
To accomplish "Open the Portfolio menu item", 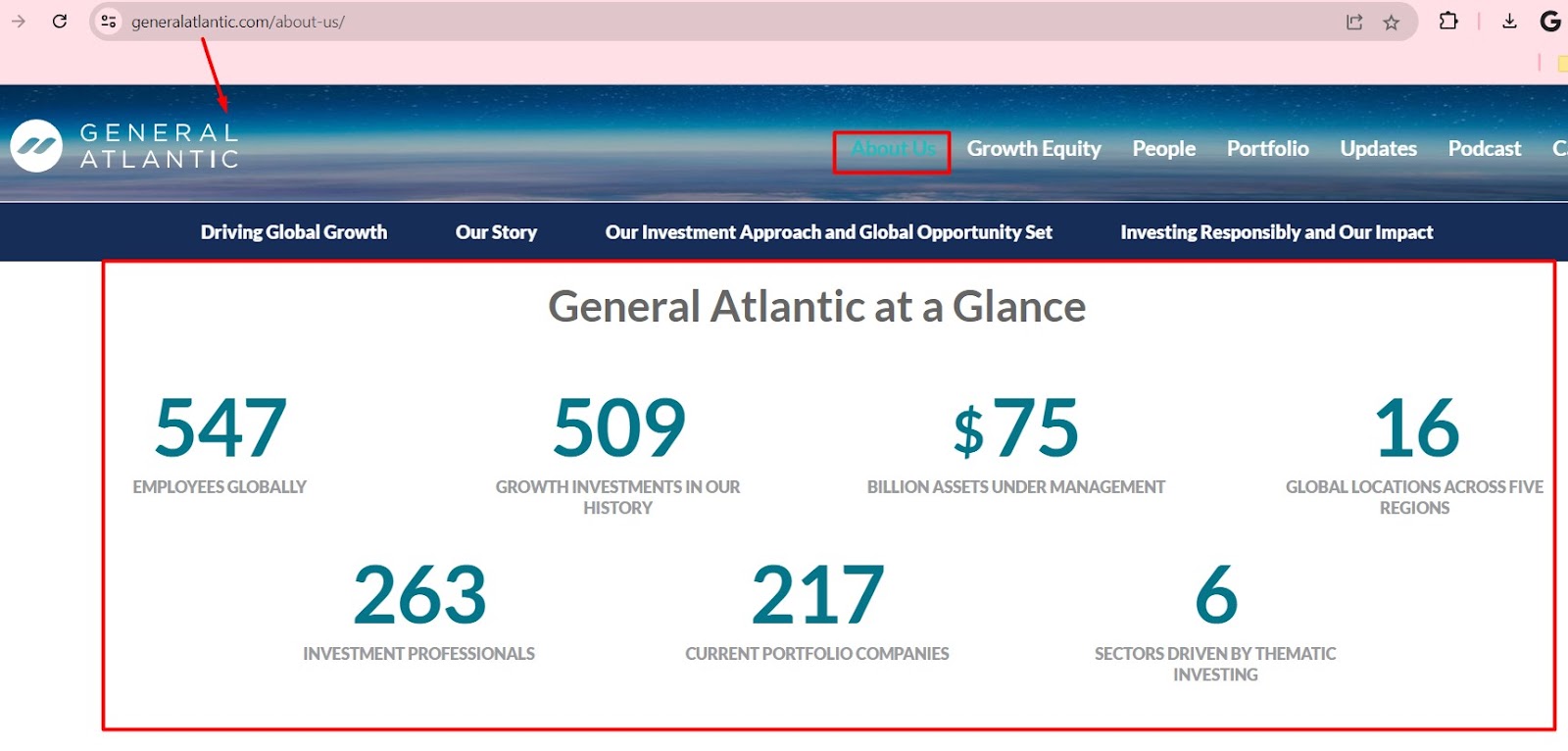I will click(1268, 149).
